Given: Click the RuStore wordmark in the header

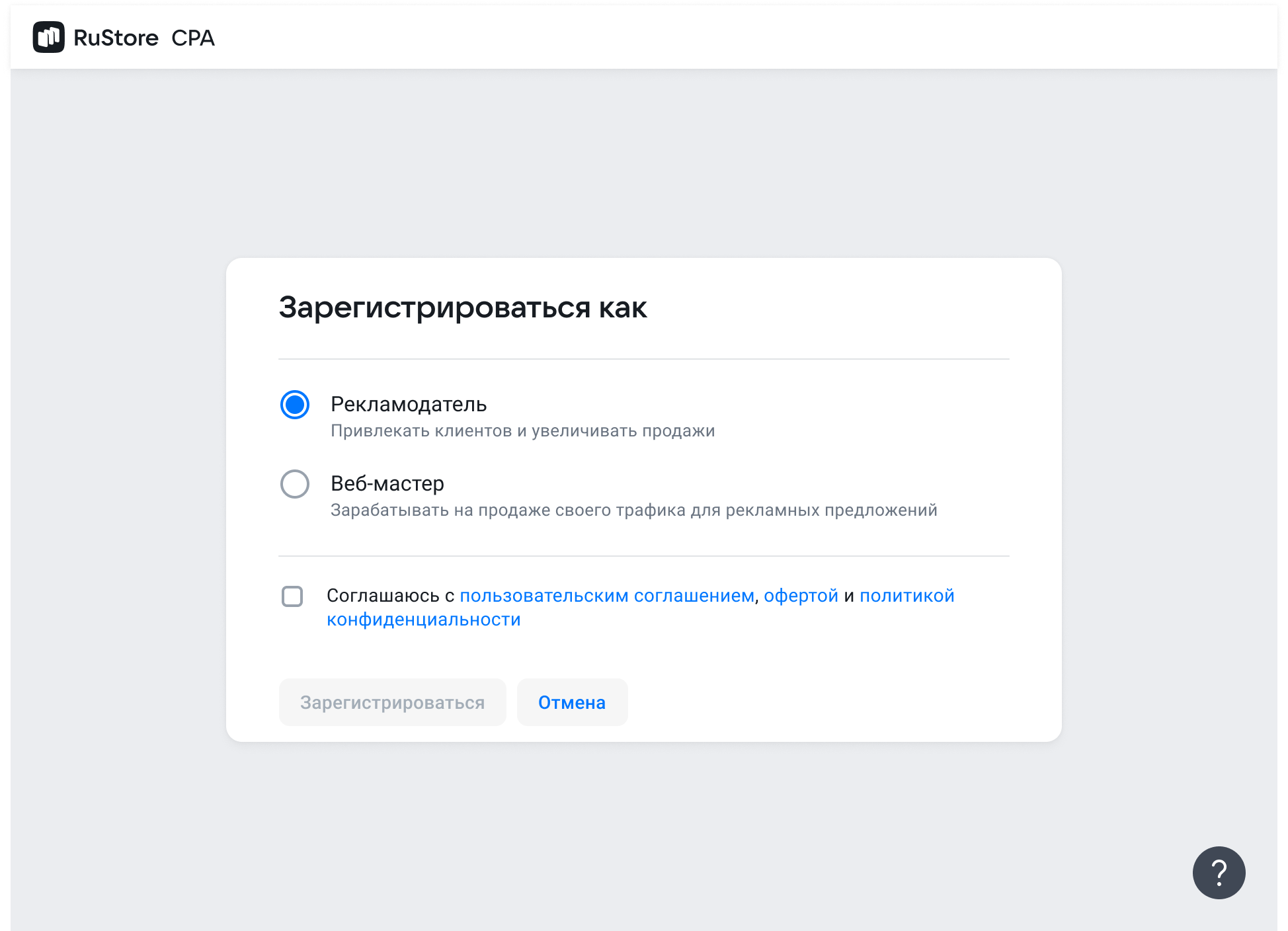Looking at the screenshot, I should pyautogui.click(x=116, y=38).
